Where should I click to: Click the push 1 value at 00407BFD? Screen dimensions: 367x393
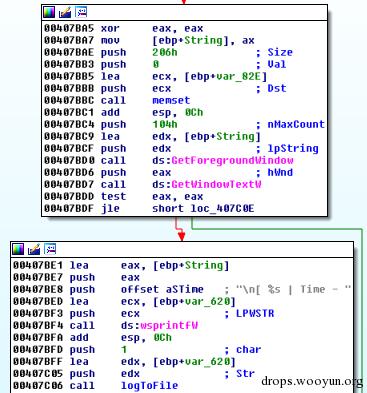(124, 349)
